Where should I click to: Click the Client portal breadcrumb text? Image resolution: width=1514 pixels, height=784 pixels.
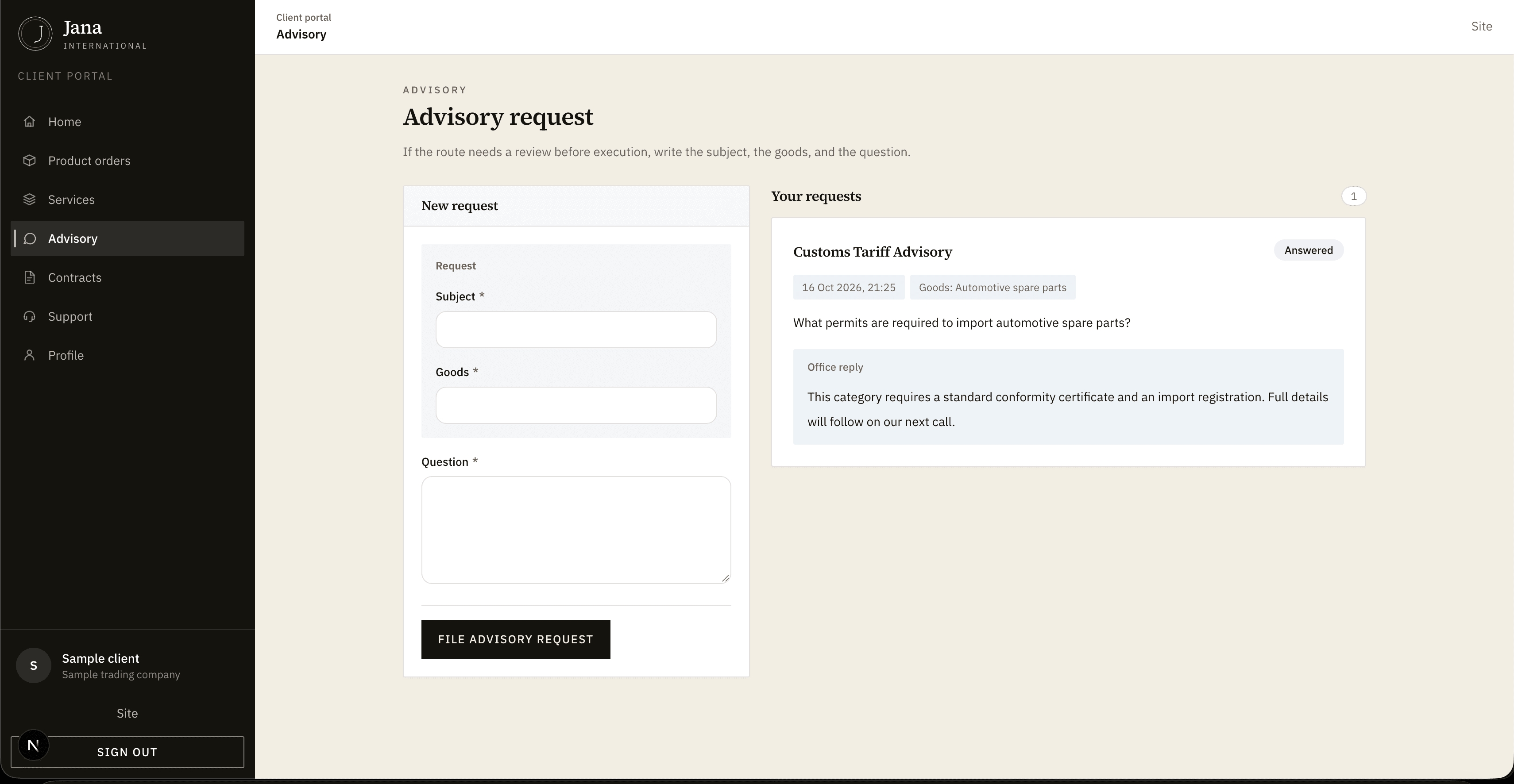click(304, 18)
